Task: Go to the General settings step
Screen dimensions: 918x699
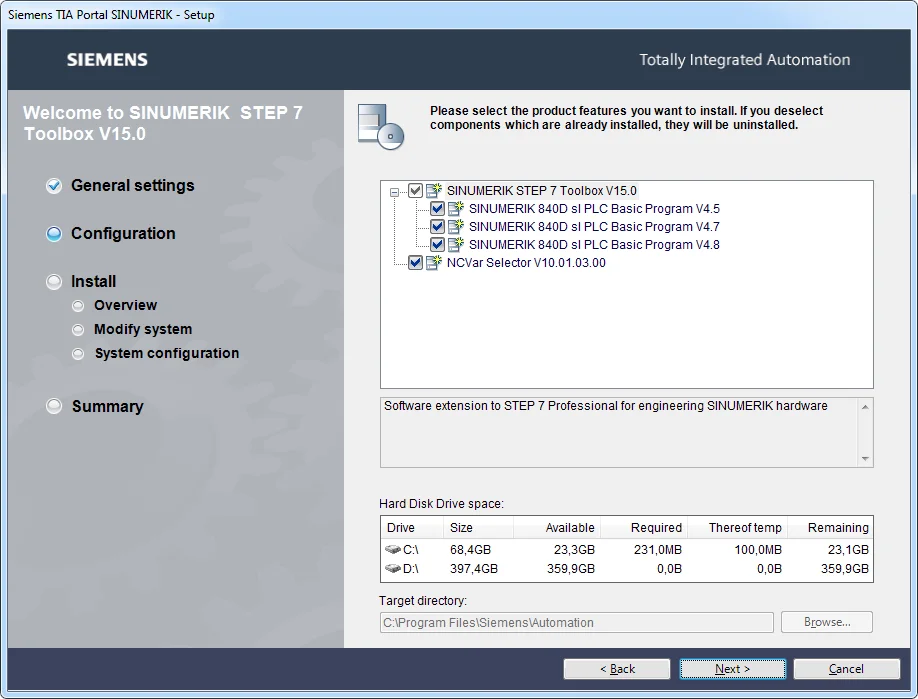Action: click(x=132, y=186)
